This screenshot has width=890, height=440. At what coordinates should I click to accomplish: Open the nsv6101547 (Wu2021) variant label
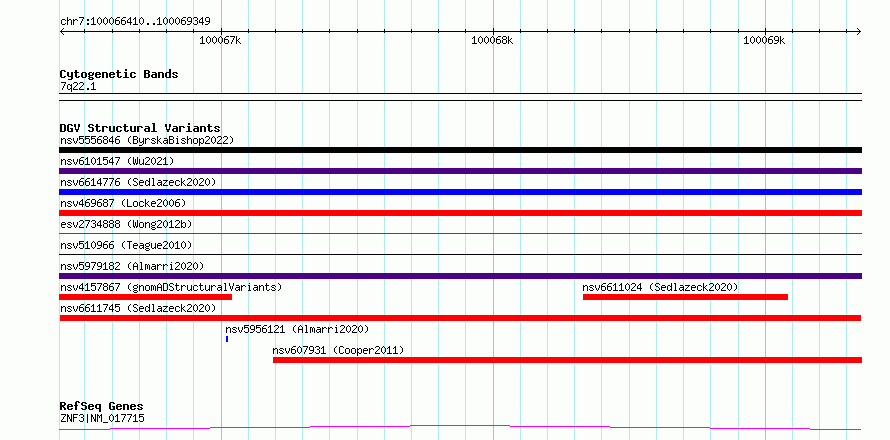tap(117, 161)
